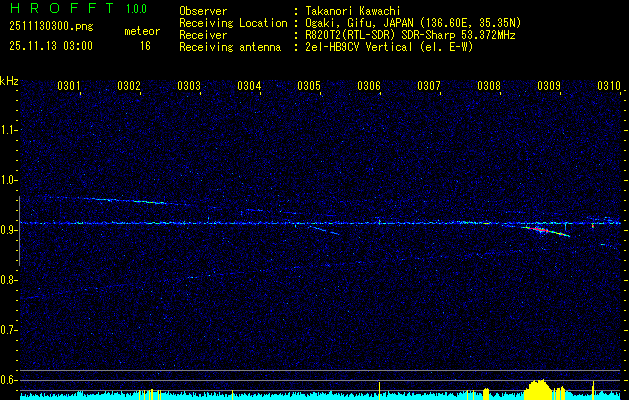Click the large yellow power peak at bottom
This screenshot has width=629, height=400.
[x=540, y=388]
